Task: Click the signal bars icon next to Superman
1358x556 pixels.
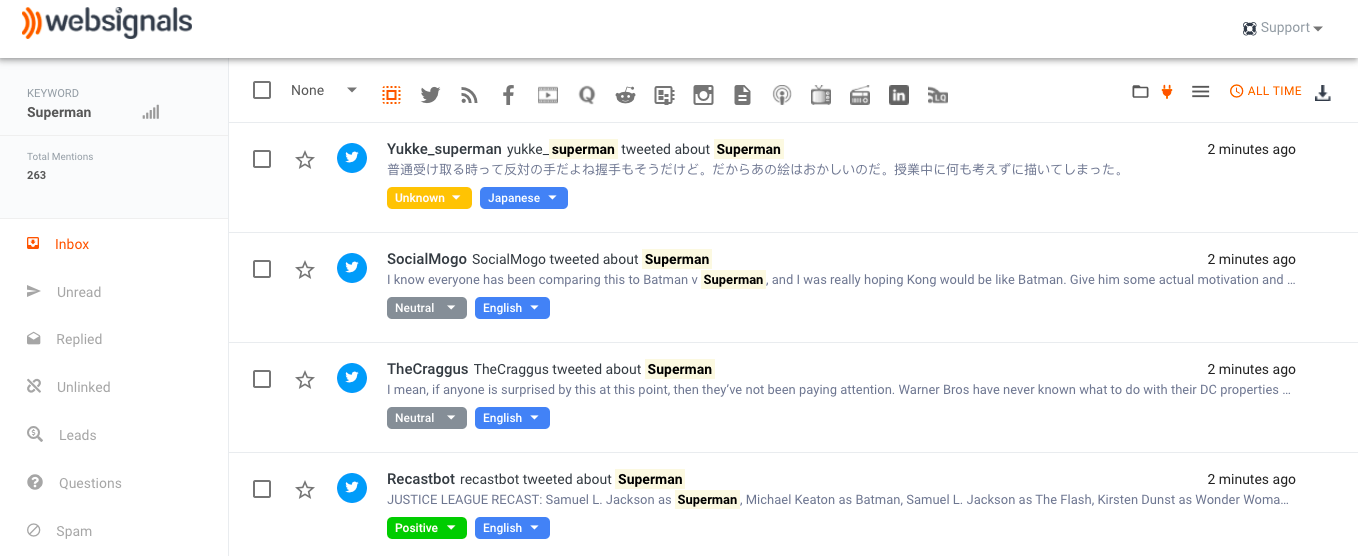Action: click(151, 112)
